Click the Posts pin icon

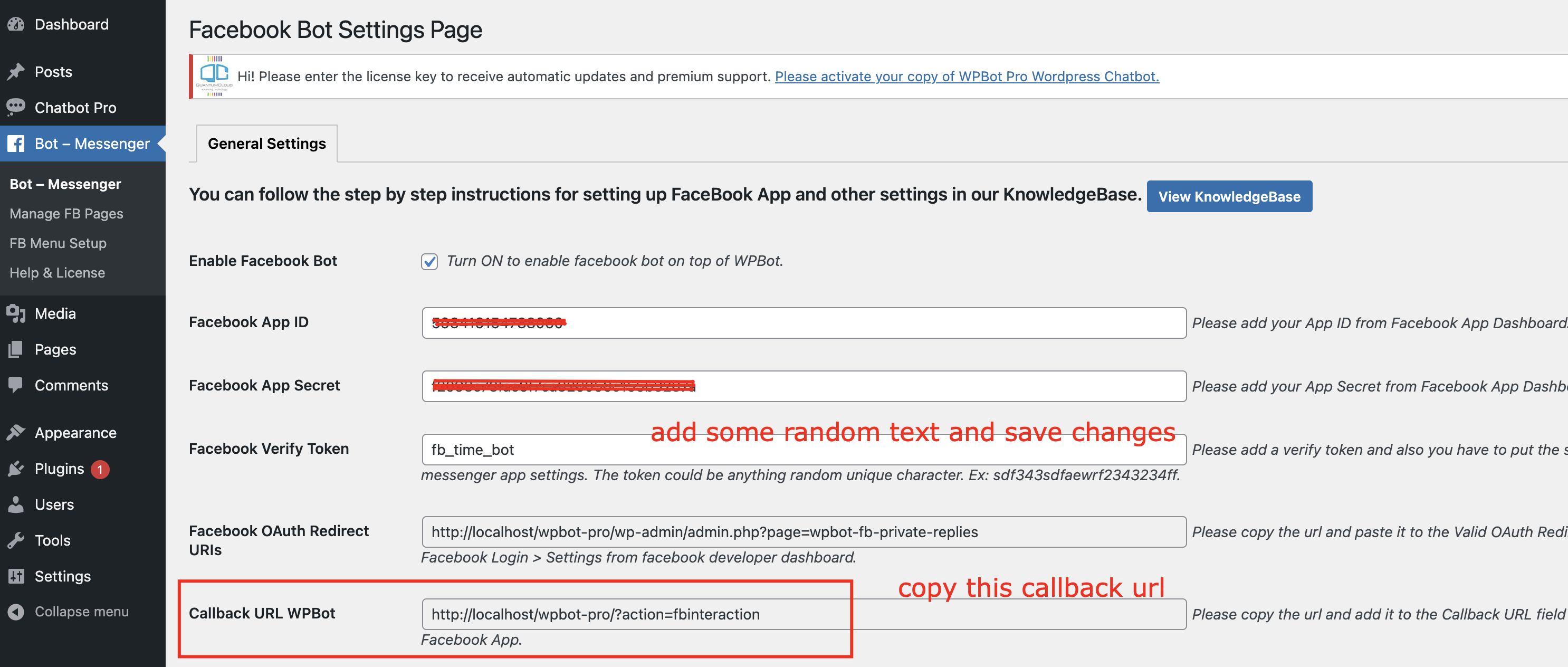(x=16, y=72)
